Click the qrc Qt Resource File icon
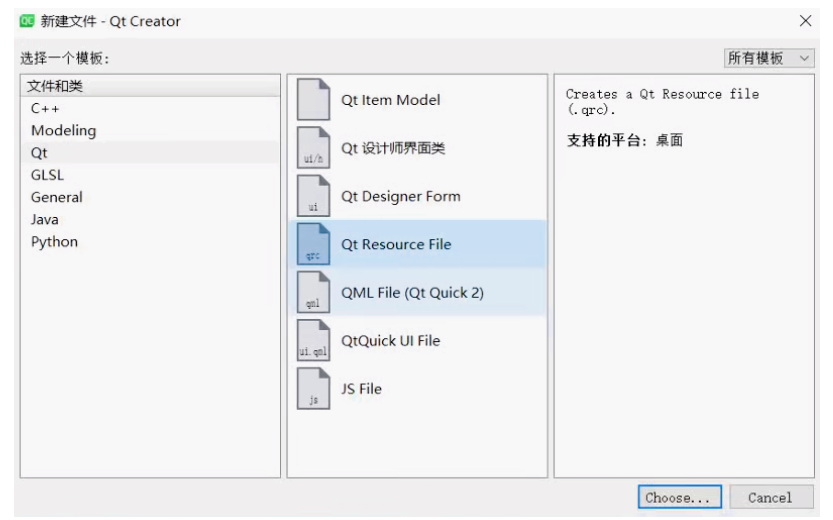 coord(313,244)
